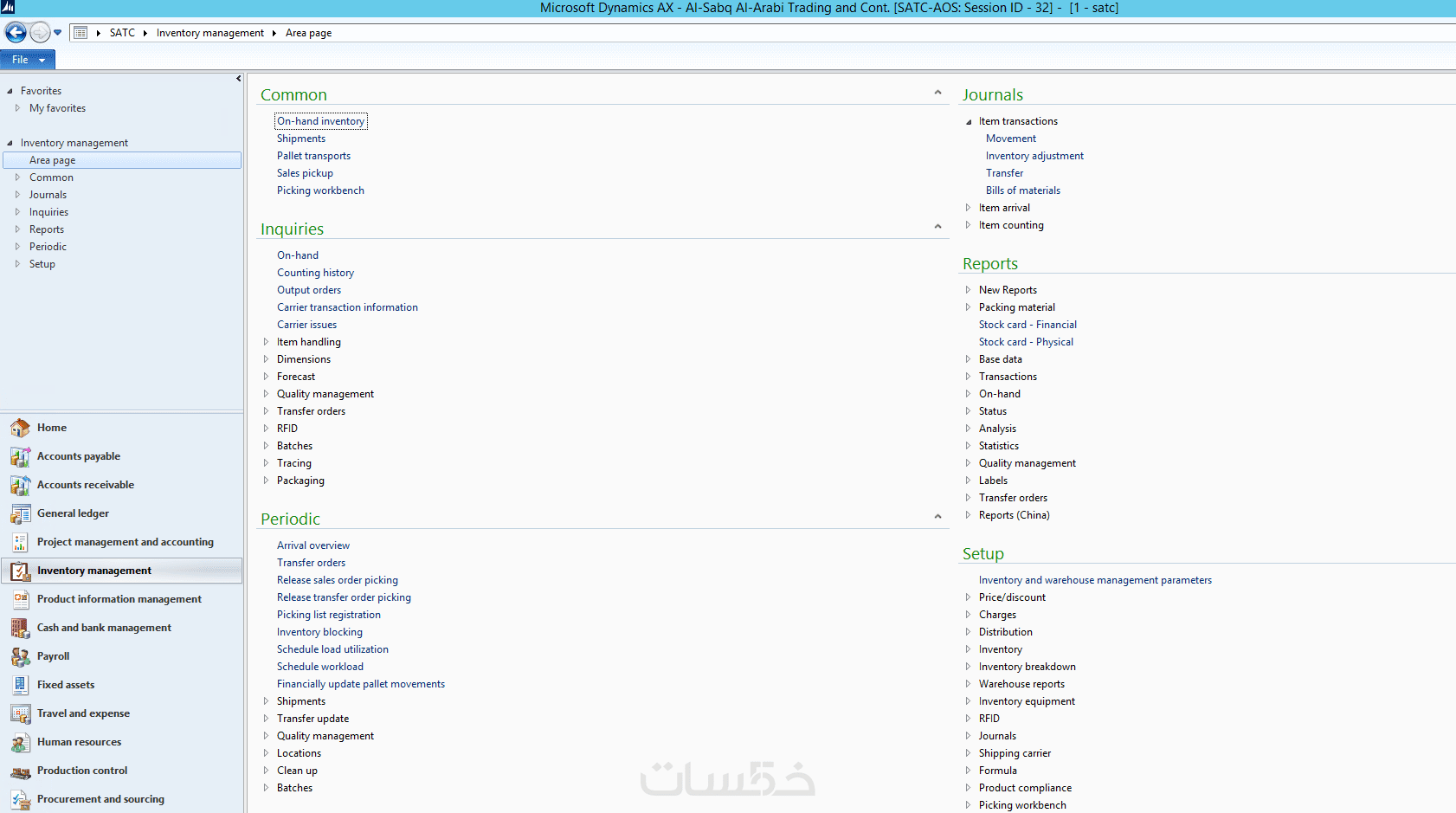
Task: Open Arrival overview link
Action: (x=313, y=545)
